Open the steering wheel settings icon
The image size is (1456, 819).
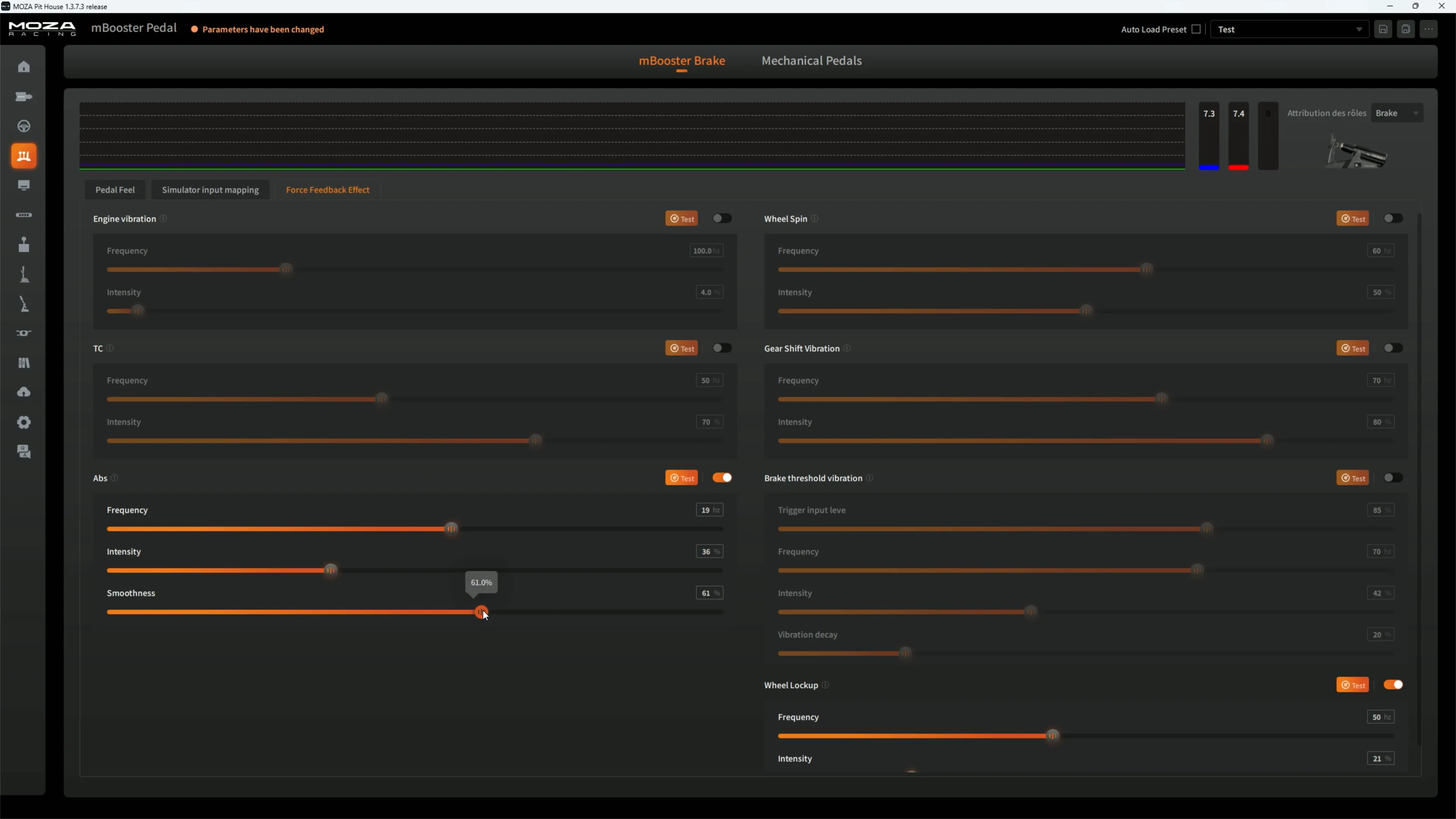[x=24, y=126]
